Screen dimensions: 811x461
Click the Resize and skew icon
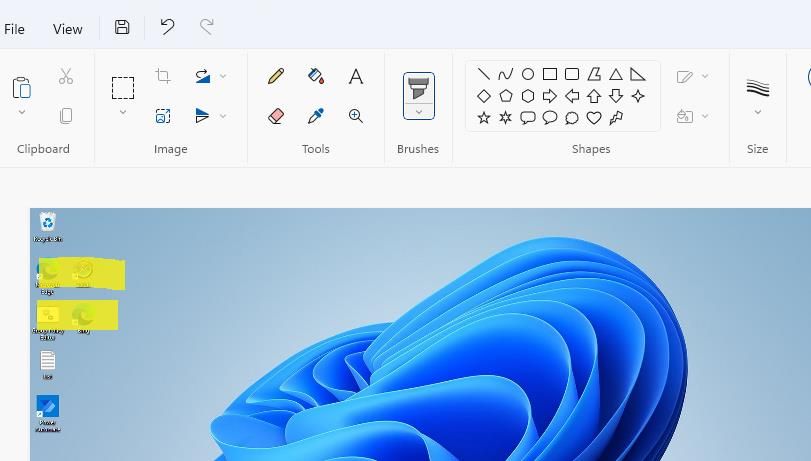pyautogui.click(x=163, y=115)
